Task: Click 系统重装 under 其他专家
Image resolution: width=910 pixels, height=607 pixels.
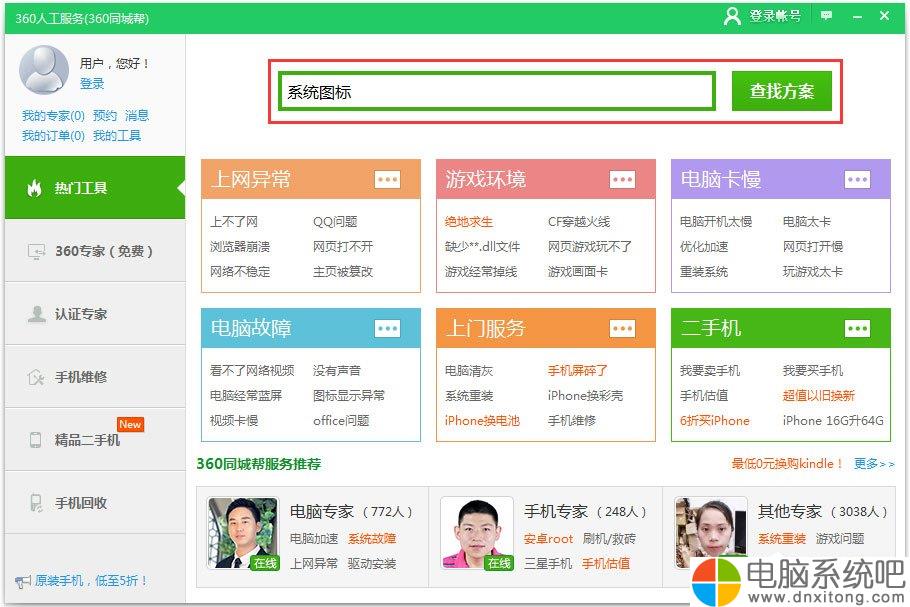Action: click(782, 539)
